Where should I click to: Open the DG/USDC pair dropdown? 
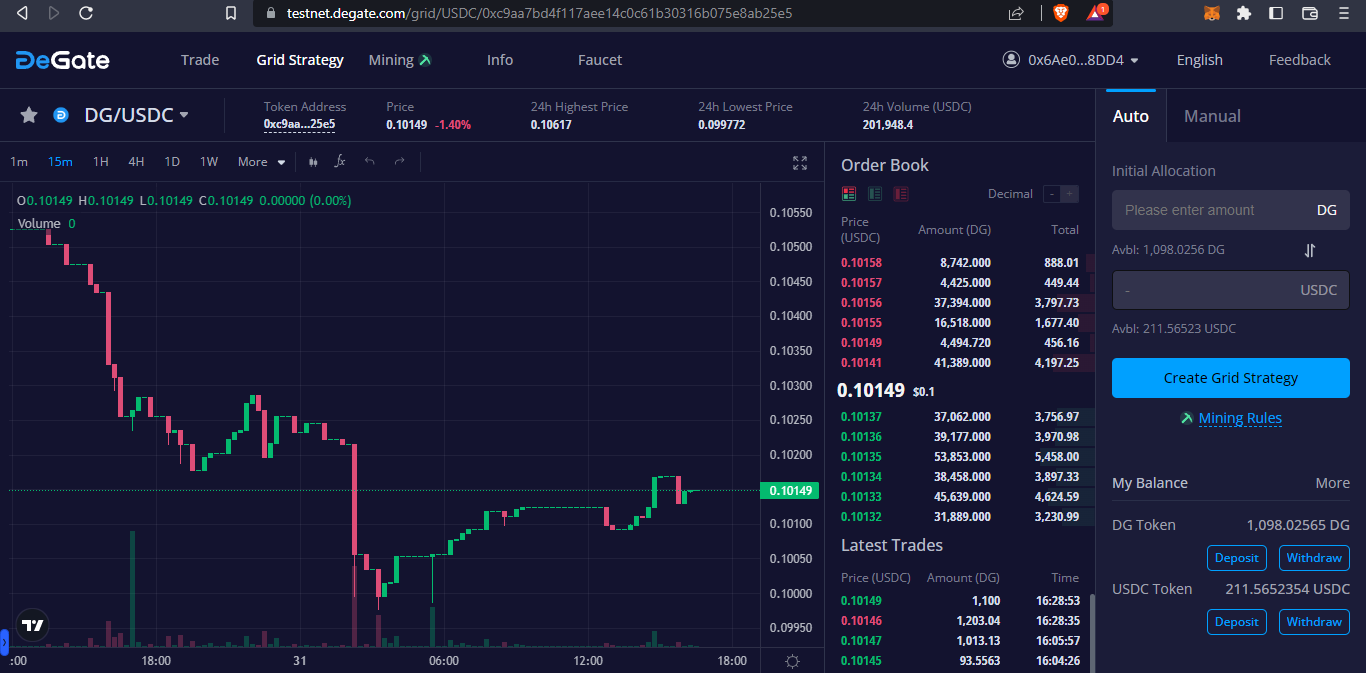tap(136, 115)
